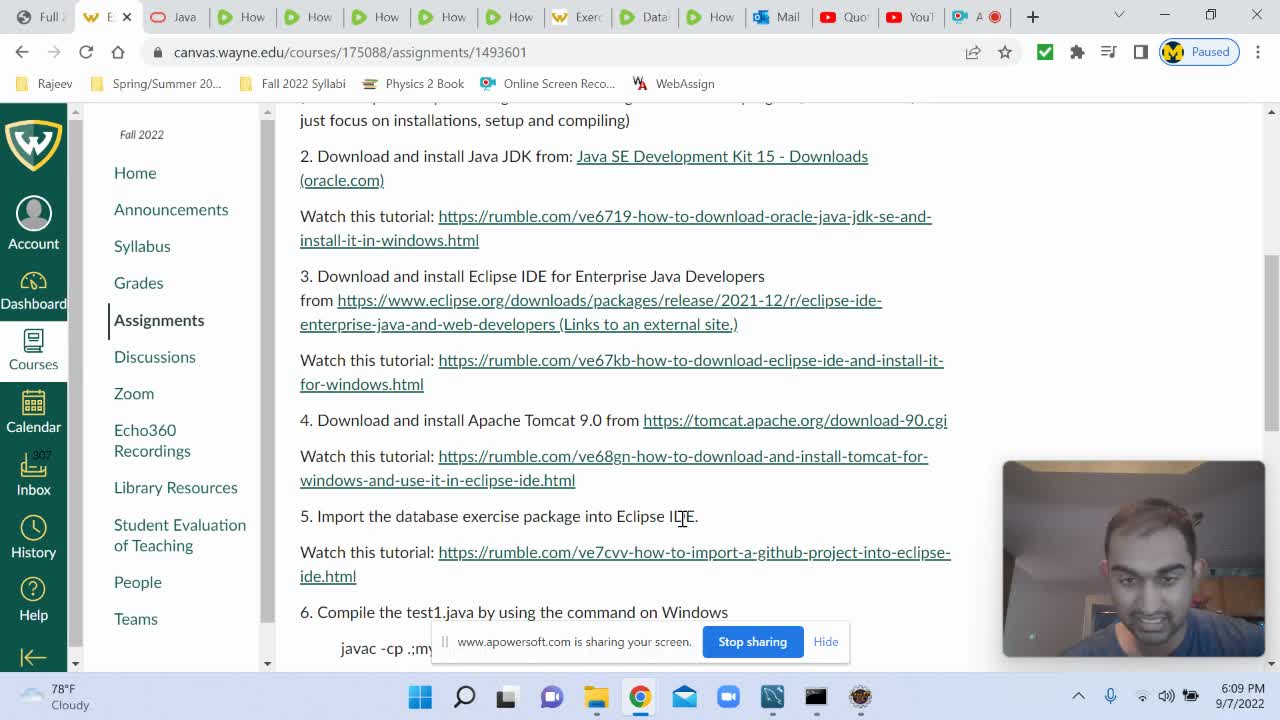Switch to the Java tab

pyautogui.click(x=173, y=17)
